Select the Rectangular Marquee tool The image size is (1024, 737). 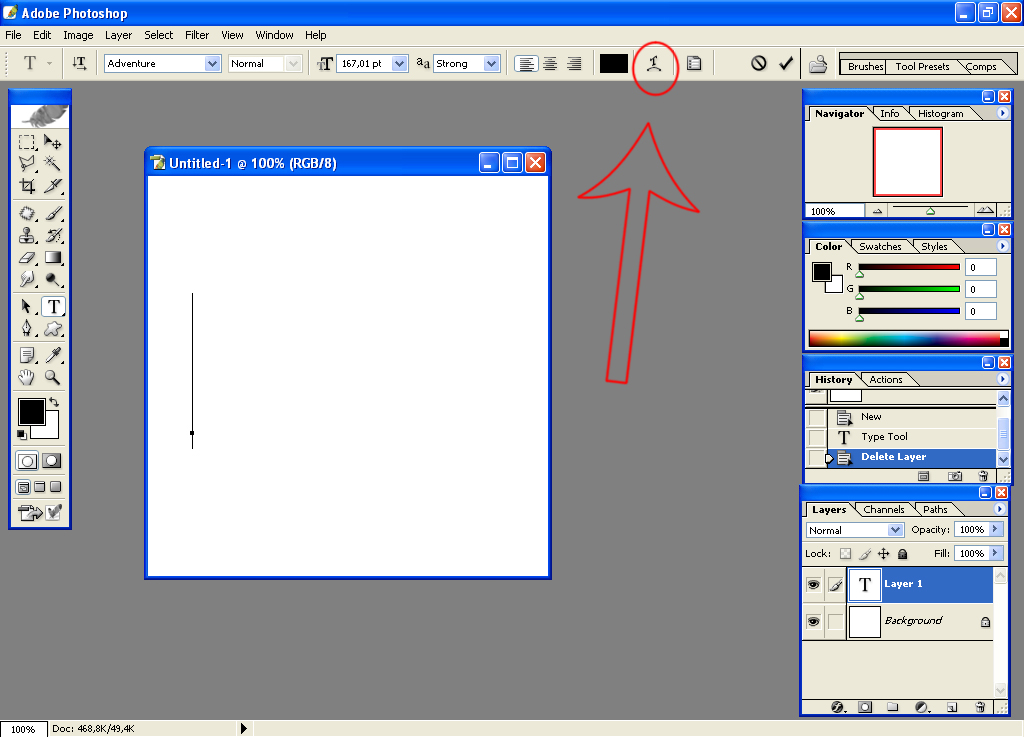(27, 142)
